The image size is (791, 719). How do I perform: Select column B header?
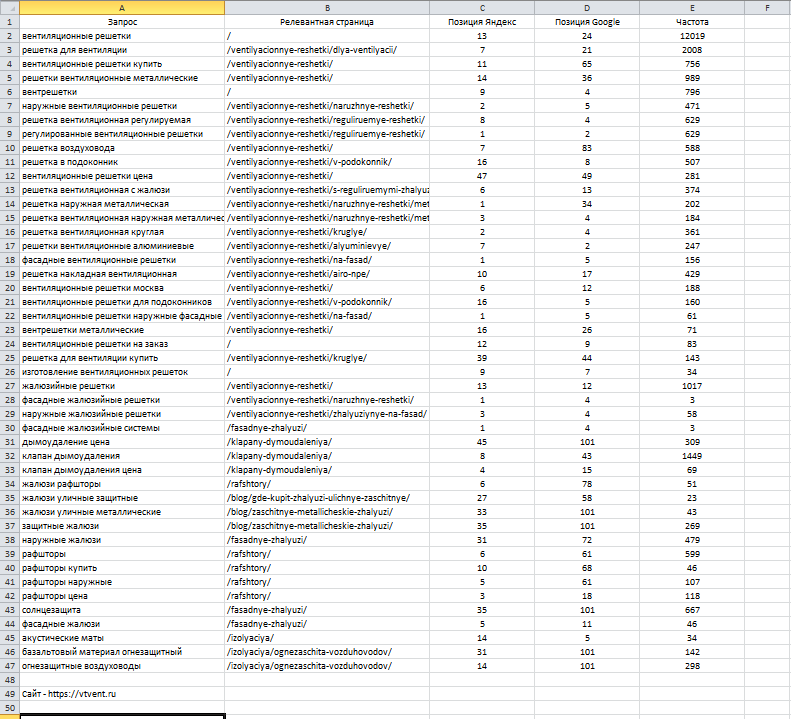coord(327,8)
